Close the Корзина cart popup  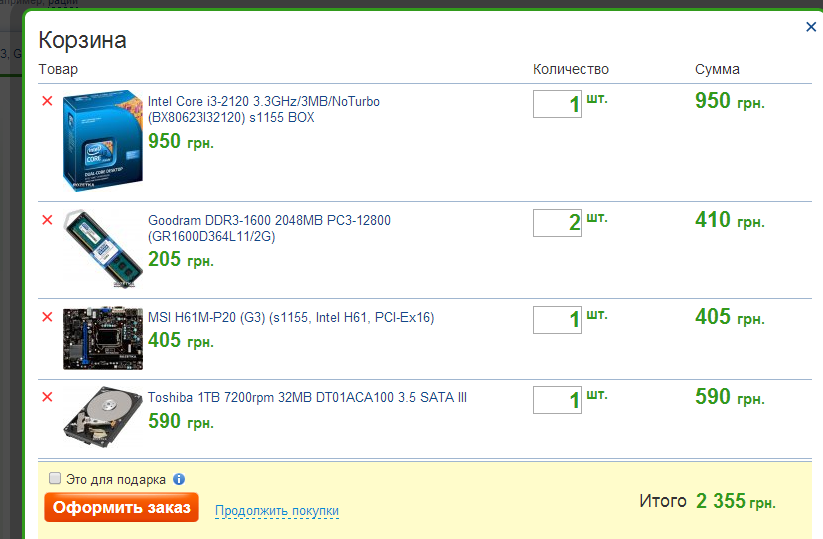coord(811,27)
